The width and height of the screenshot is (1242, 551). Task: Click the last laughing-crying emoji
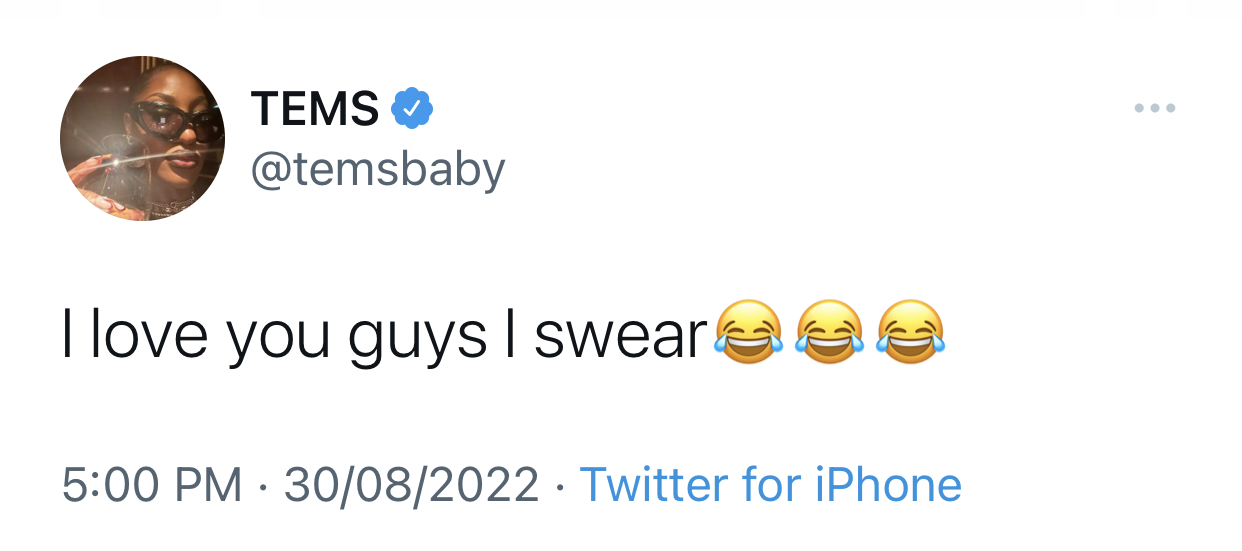911,332
